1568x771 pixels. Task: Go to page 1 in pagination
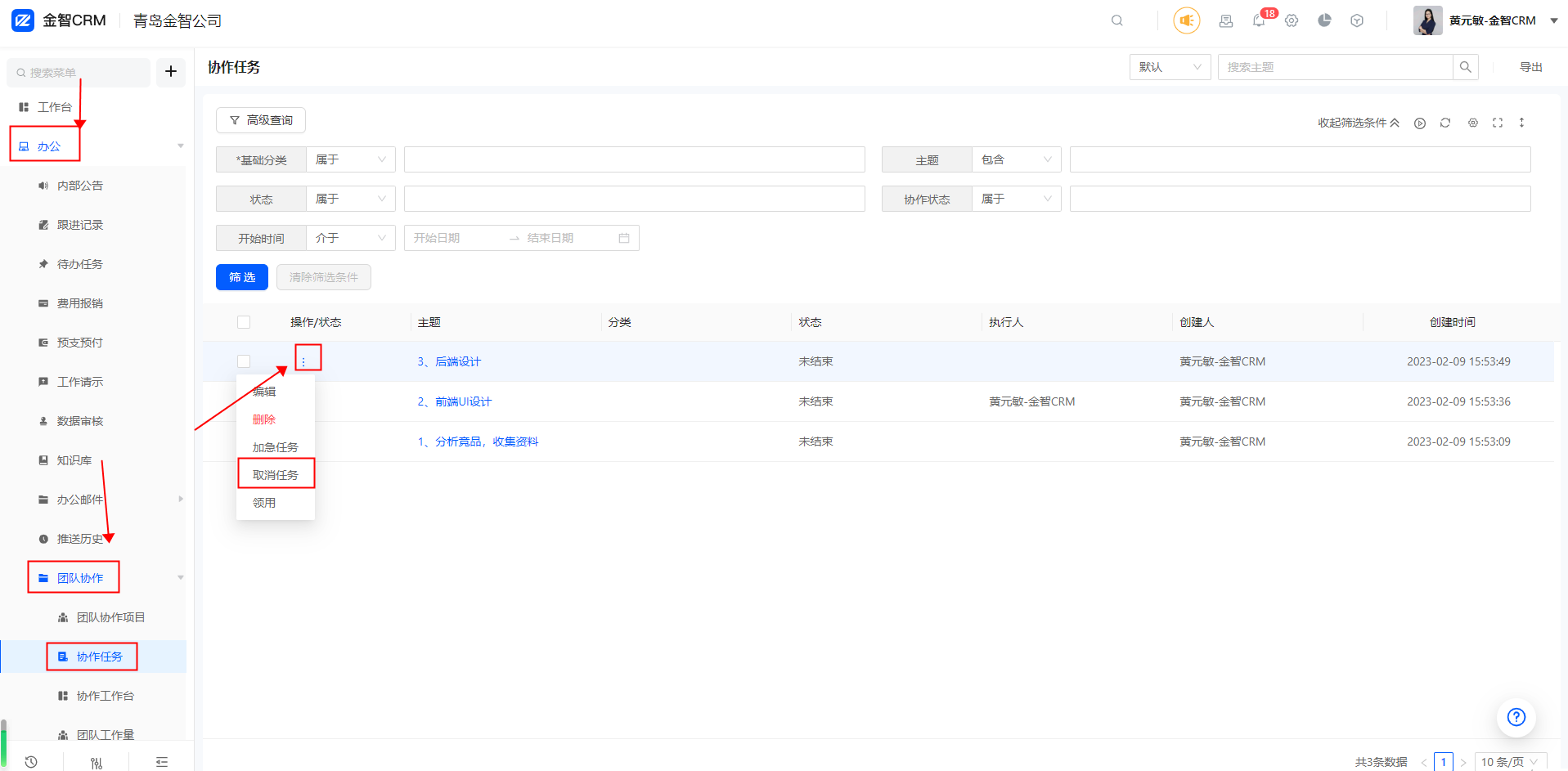[1444, 762]
